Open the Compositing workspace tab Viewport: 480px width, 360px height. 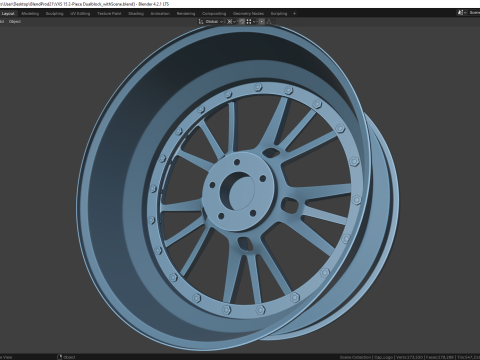tap(214, 14)
